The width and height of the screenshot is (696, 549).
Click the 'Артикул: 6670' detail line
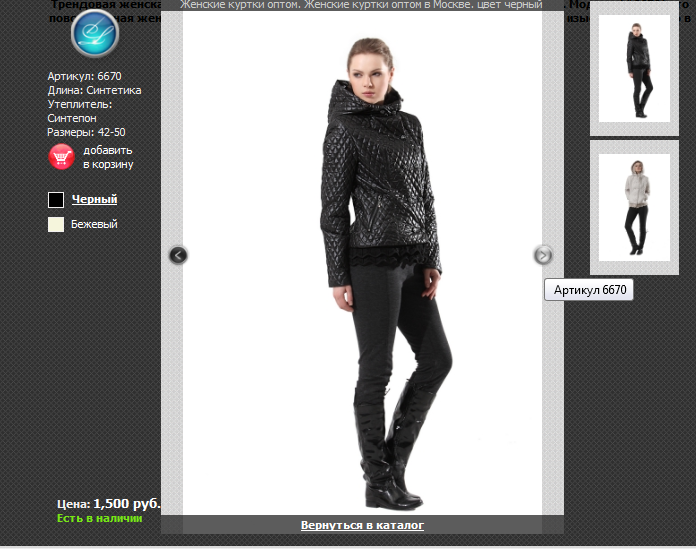click(x=84, y=76)
